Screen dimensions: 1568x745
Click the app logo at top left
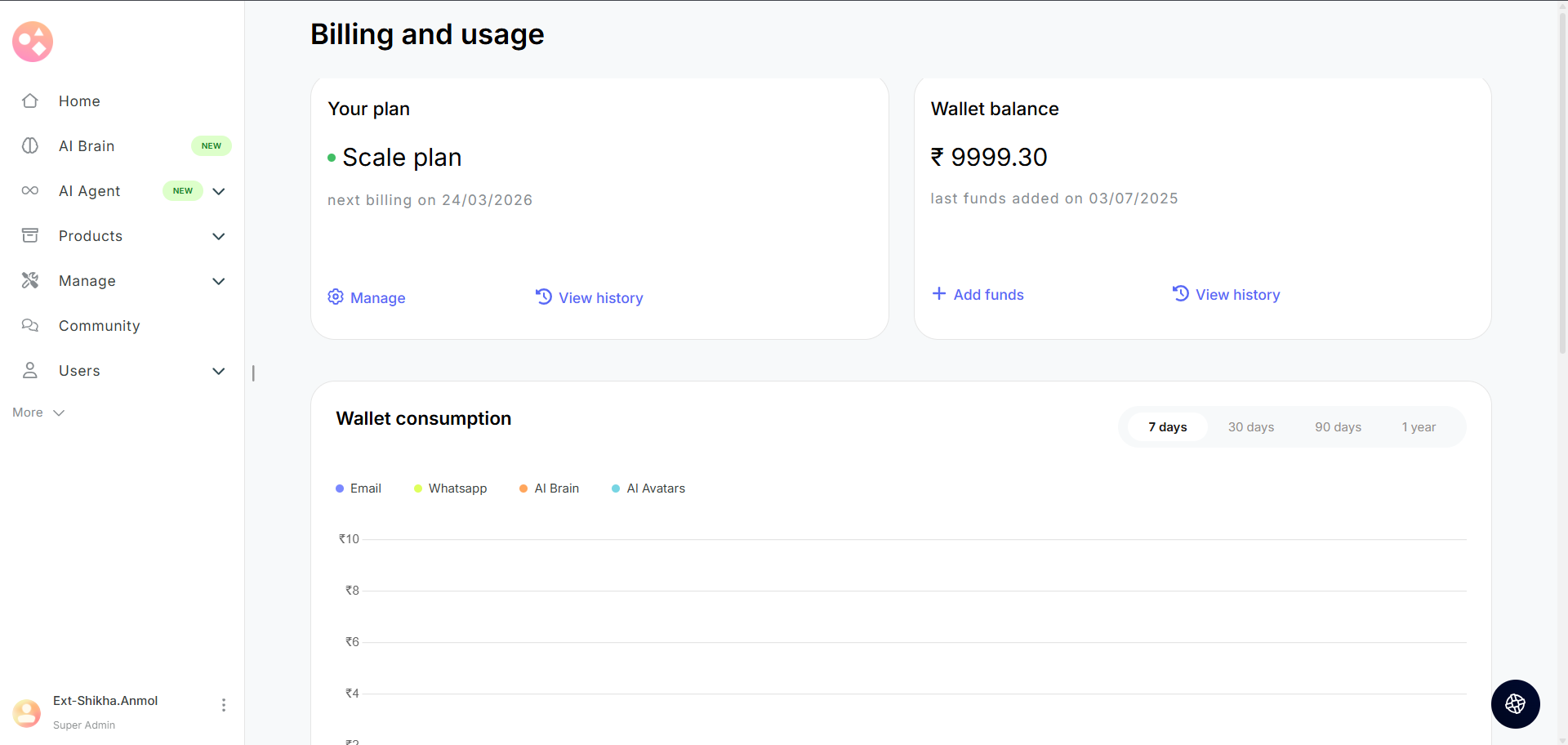tap(33, 42)
